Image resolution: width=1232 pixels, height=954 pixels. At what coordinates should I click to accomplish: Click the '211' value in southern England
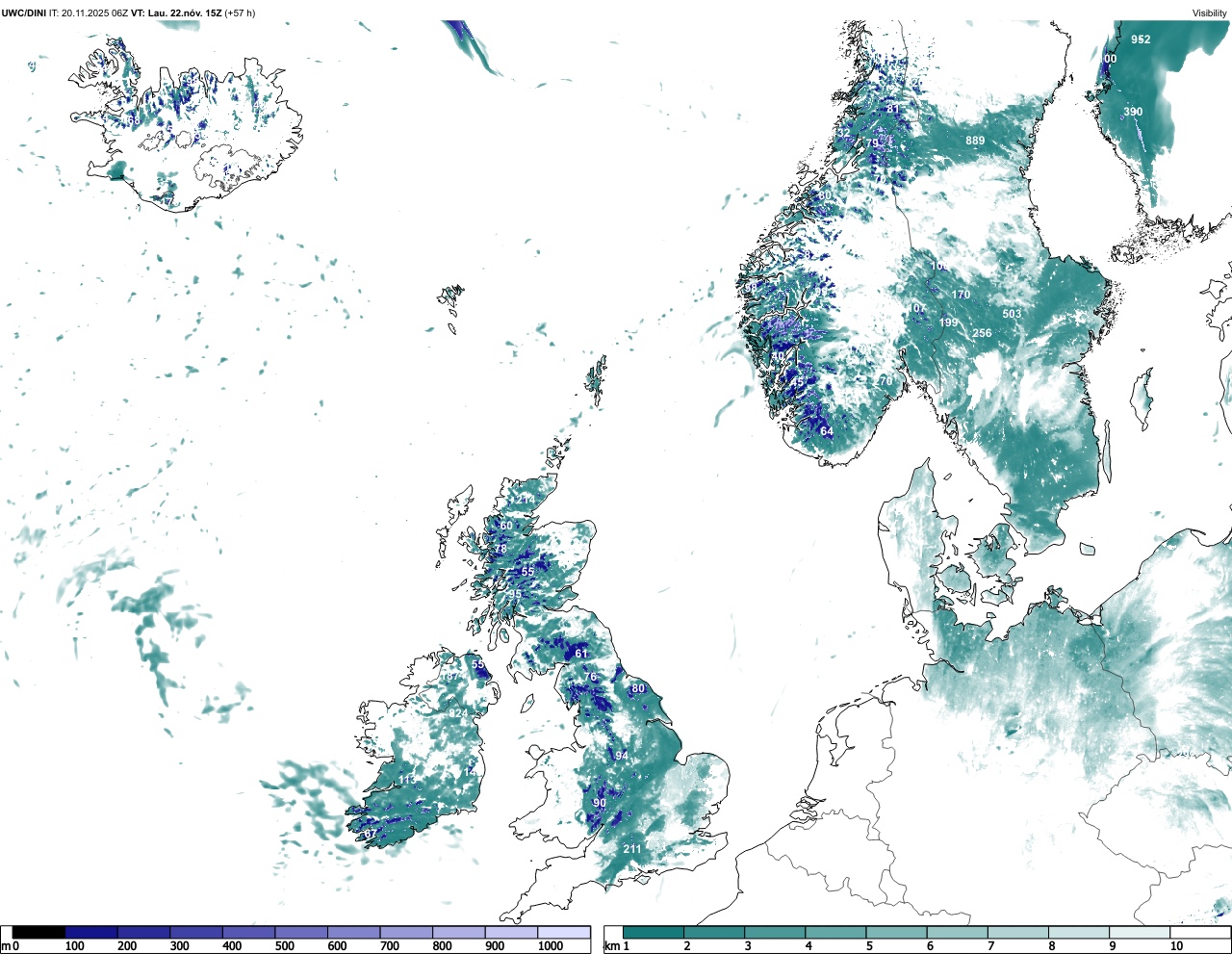pyautogui.click(x=631, y=849)
